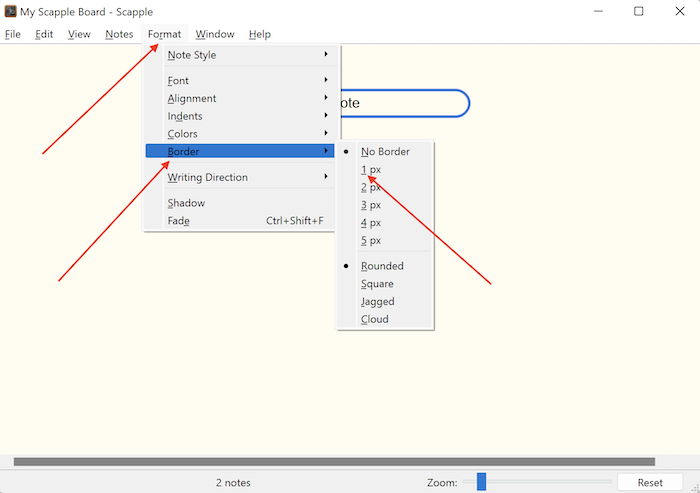The height and width of the screenshot is (493, 700).
Task: Click the Zoom slider handle
Action: coord(481,482)
